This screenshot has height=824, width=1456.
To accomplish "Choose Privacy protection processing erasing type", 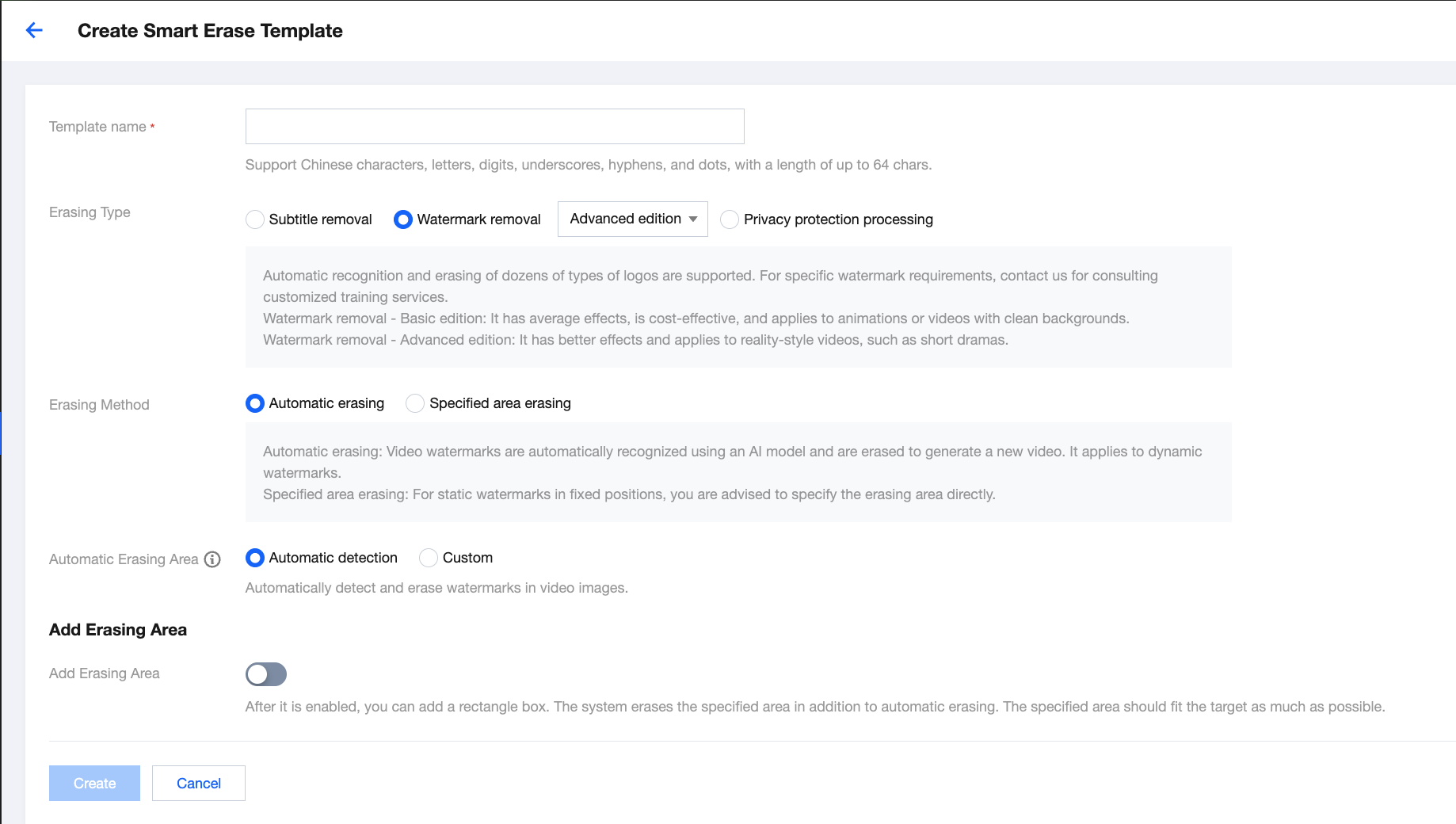I will pyautogui.click(x=730, y=219).
